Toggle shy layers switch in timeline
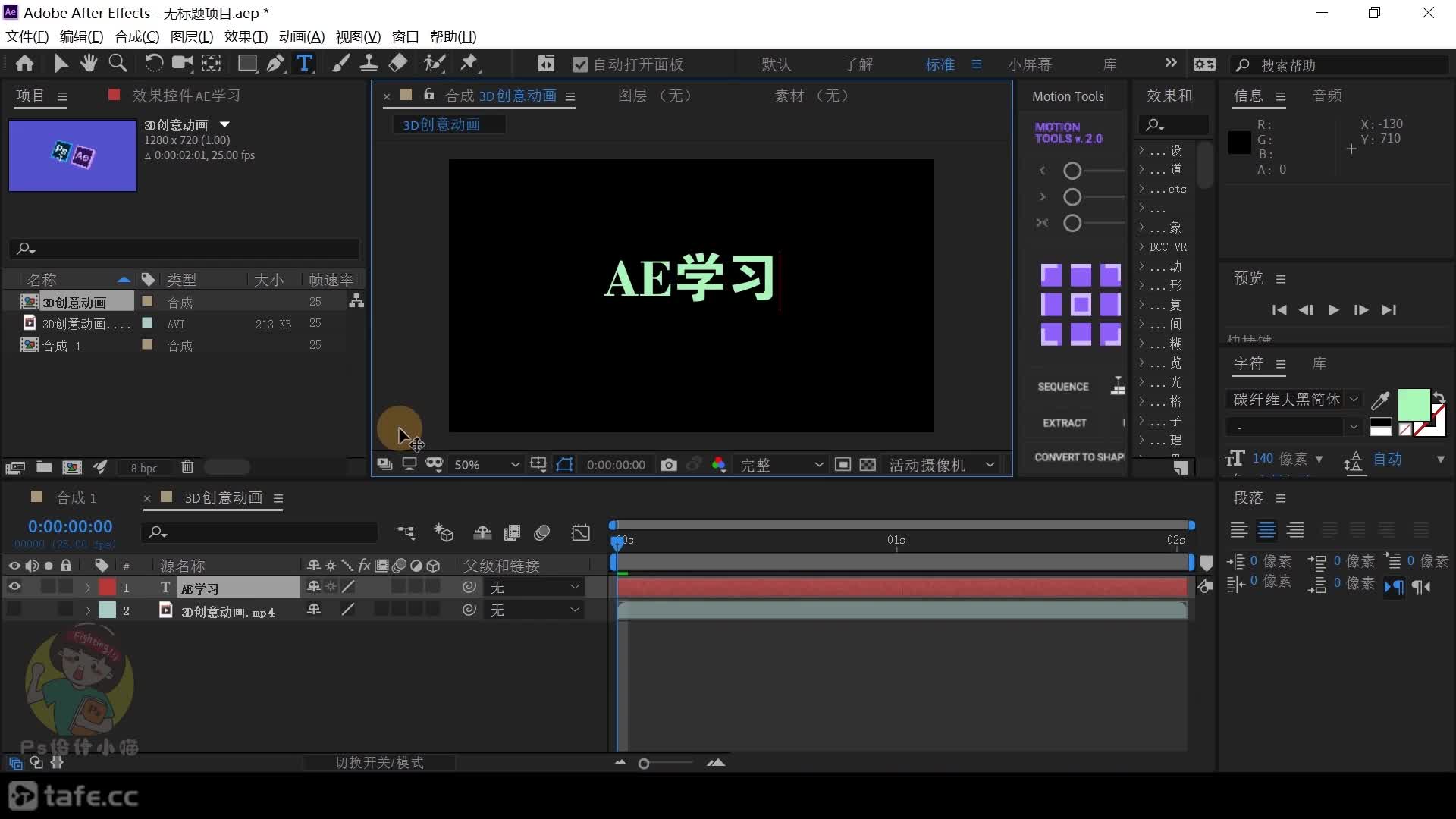The image size is (1456, 819). 482,533
